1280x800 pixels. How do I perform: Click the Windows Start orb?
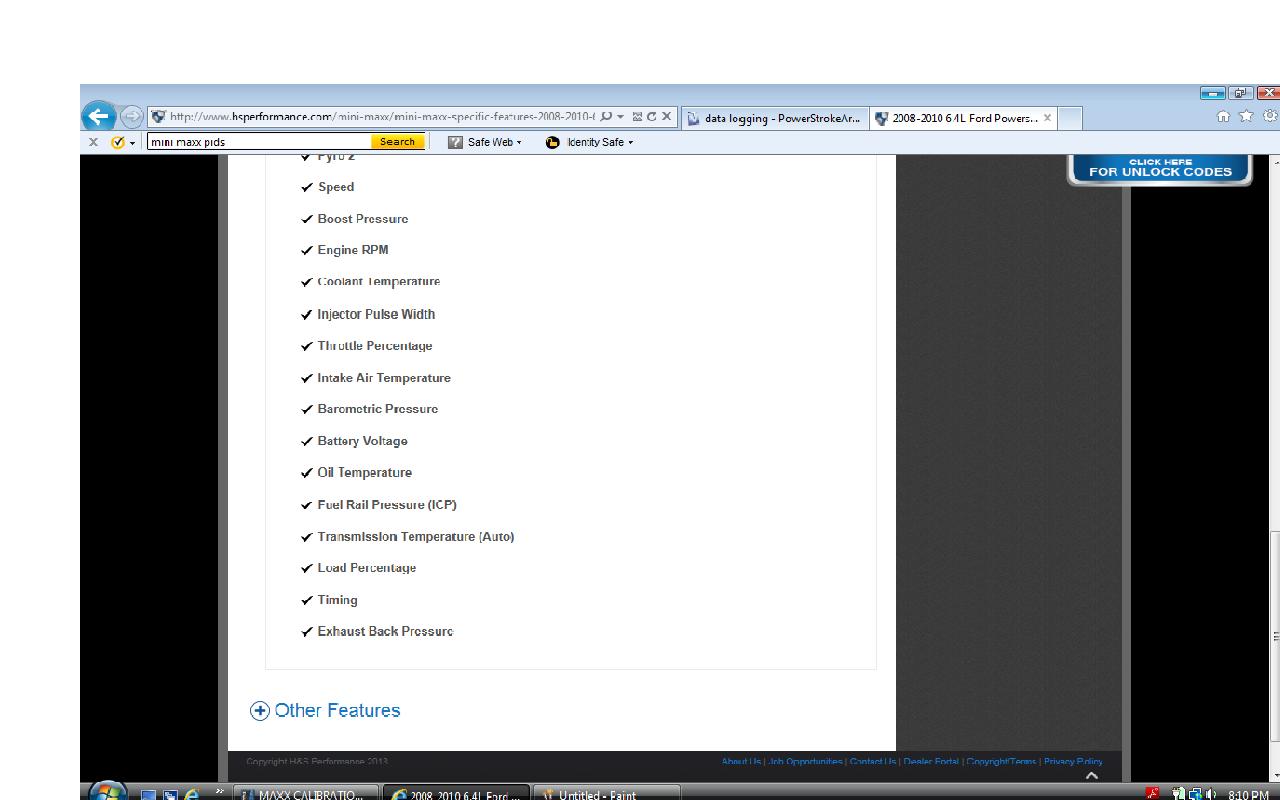[x=108, y=792]
